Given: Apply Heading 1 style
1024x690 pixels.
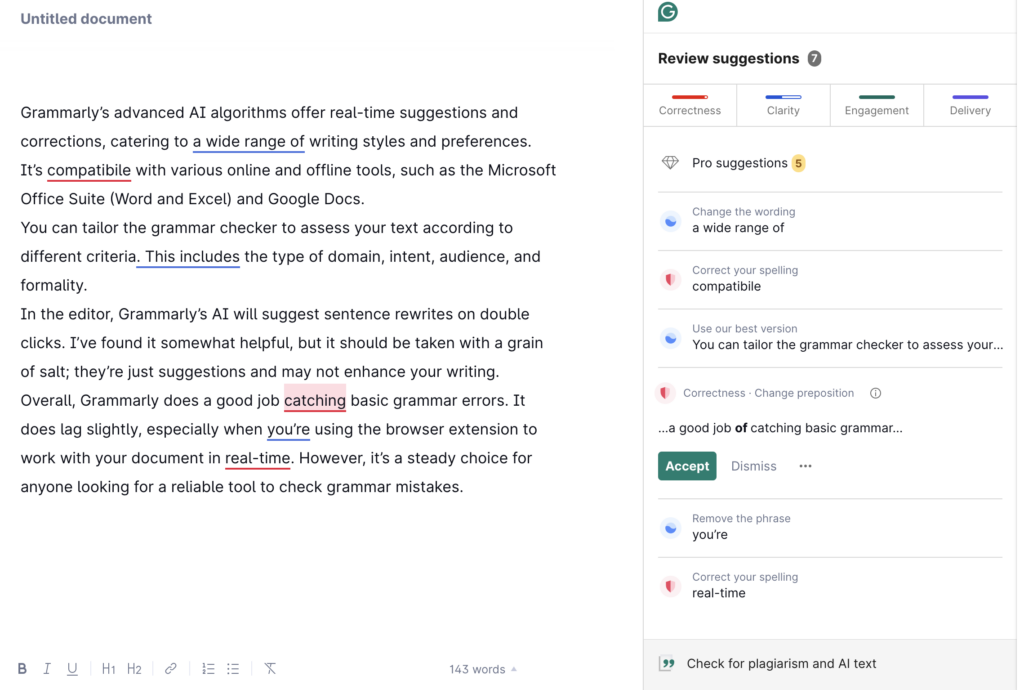Looking at the screenshot, I should (109, 669).
